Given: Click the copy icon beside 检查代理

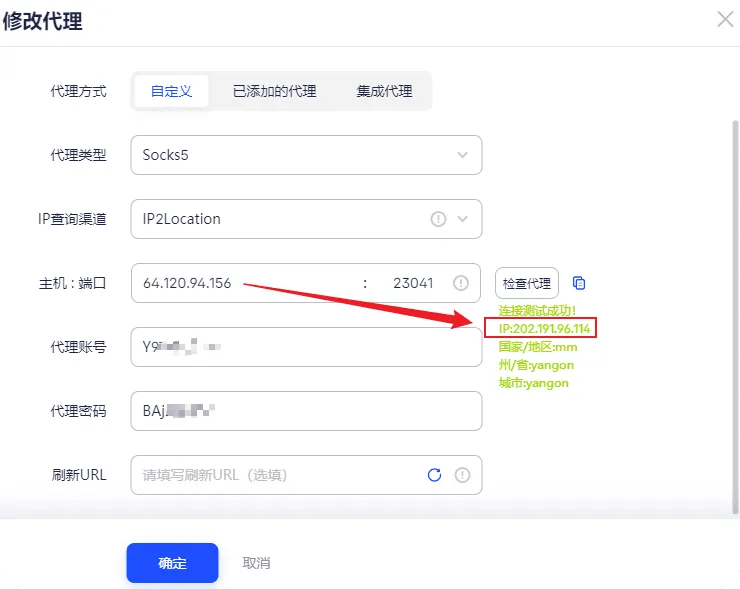Looking at the screenshot, I should [x=579, y=283].
